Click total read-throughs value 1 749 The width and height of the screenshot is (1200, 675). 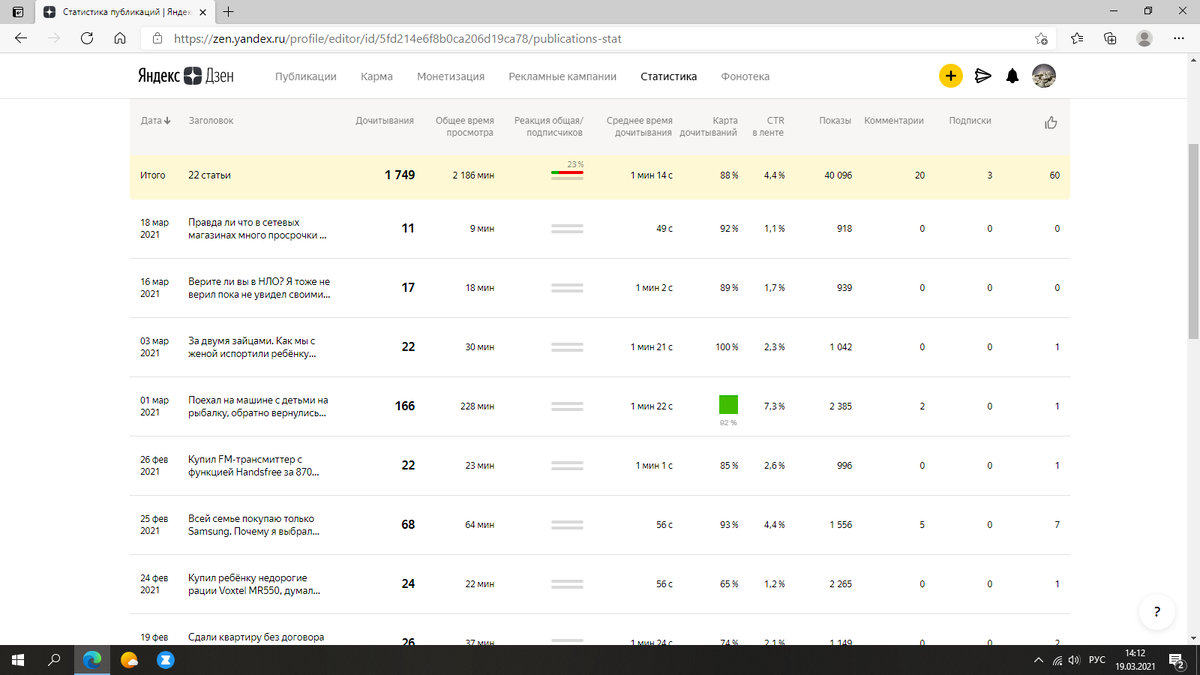click(x=399, y=175)
